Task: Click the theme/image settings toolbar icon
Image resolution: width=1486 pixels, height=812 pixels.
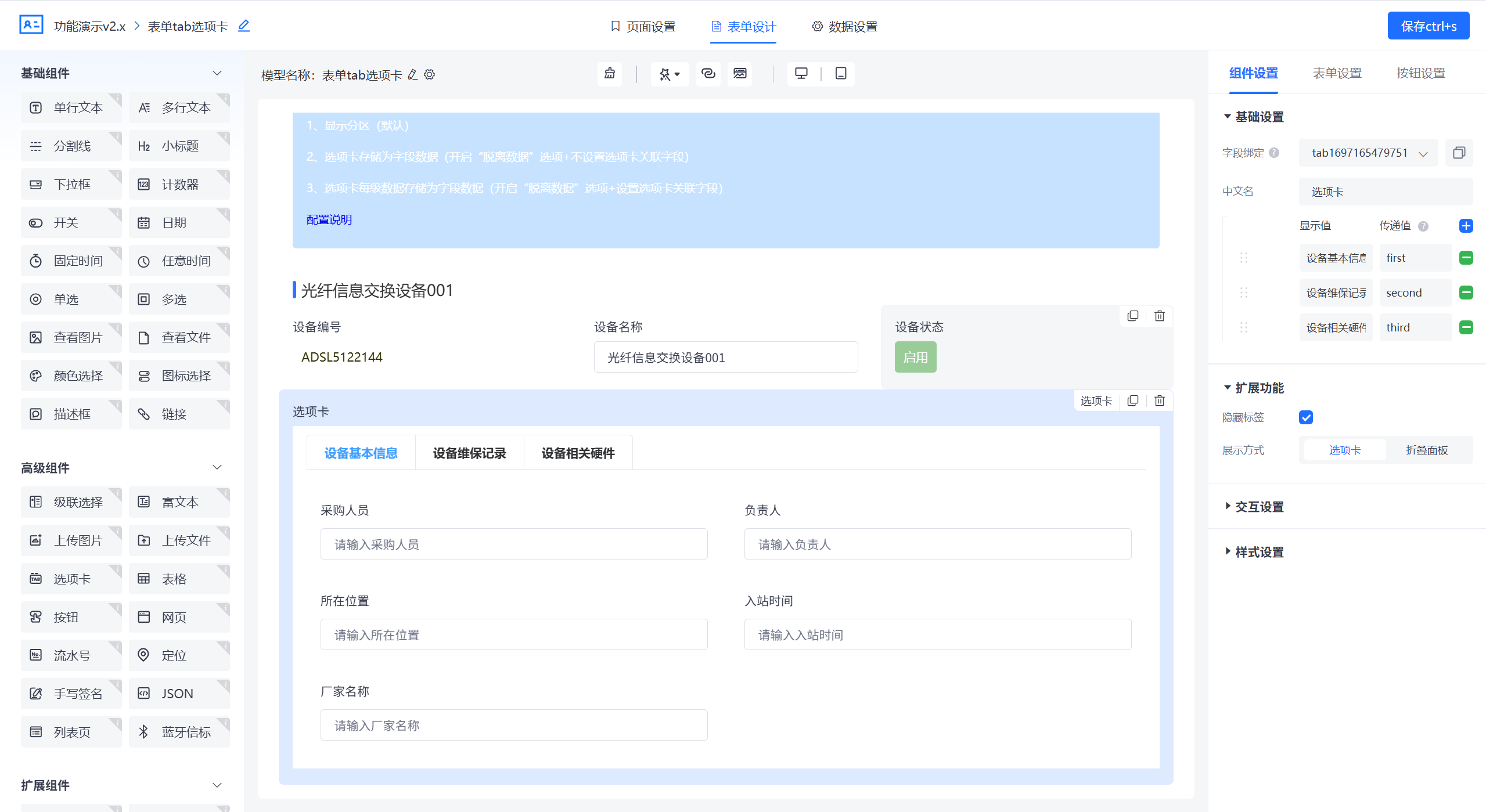Action: 739,74
